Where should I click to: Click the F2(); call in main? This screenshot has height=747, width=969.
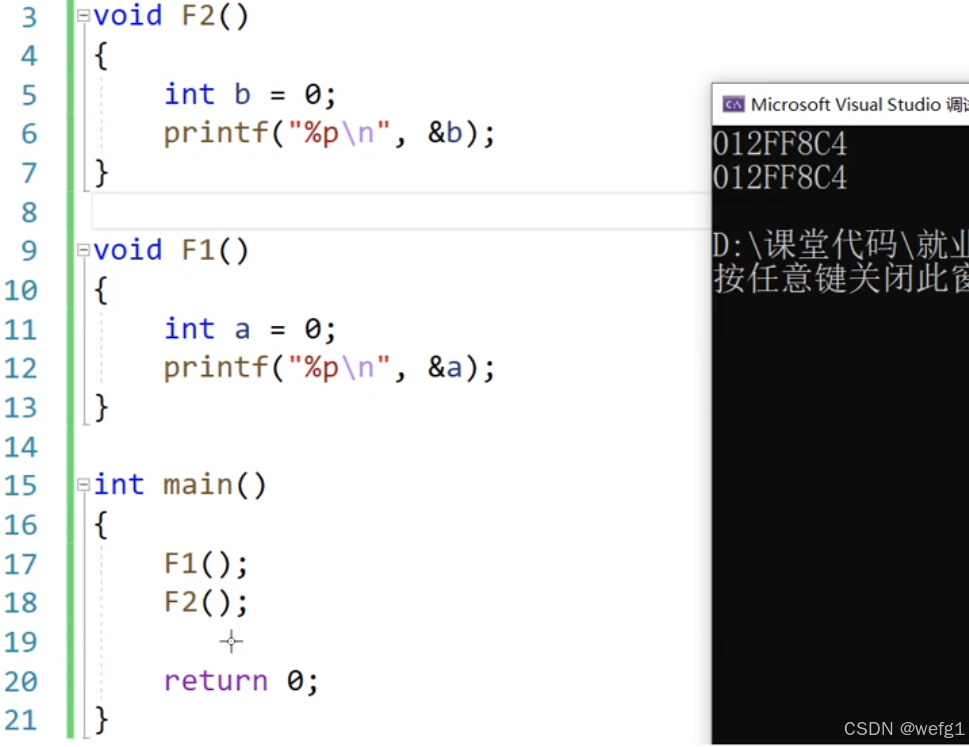coord(206,603)
